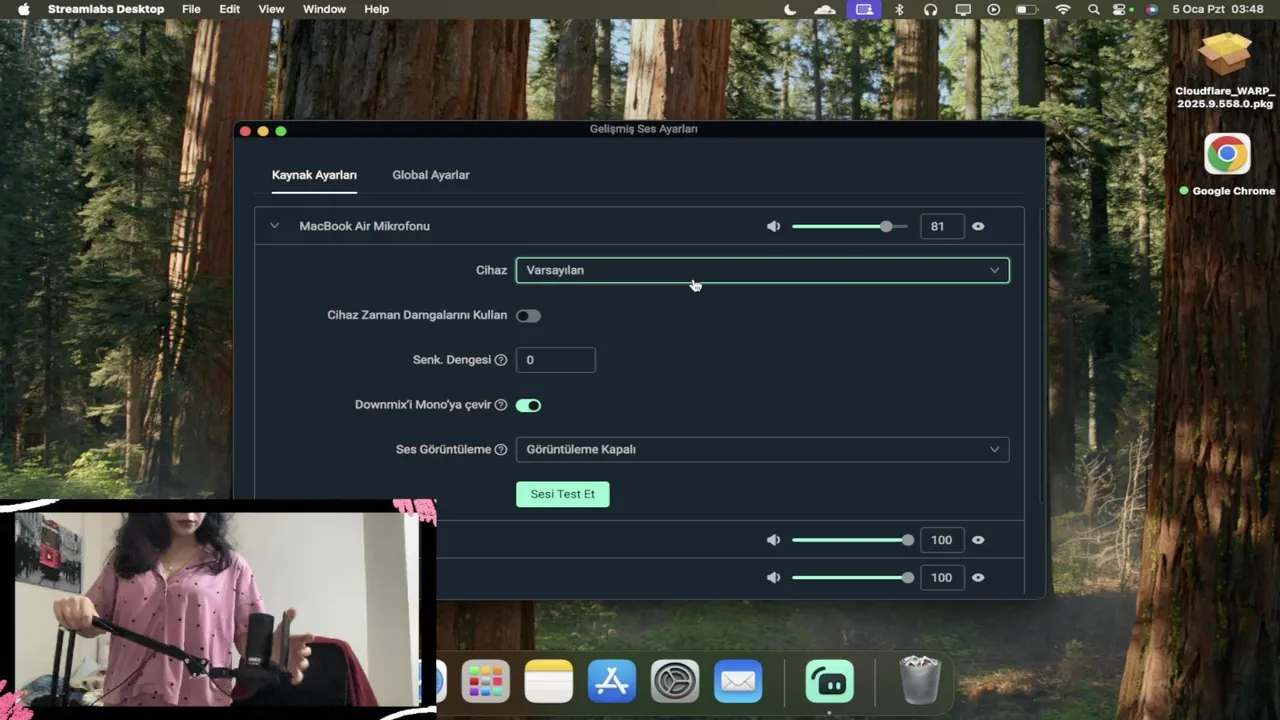Image resolution: width=1280 pixels, height=720 pixels.
Task: Open the View menu
Action: 271,9
